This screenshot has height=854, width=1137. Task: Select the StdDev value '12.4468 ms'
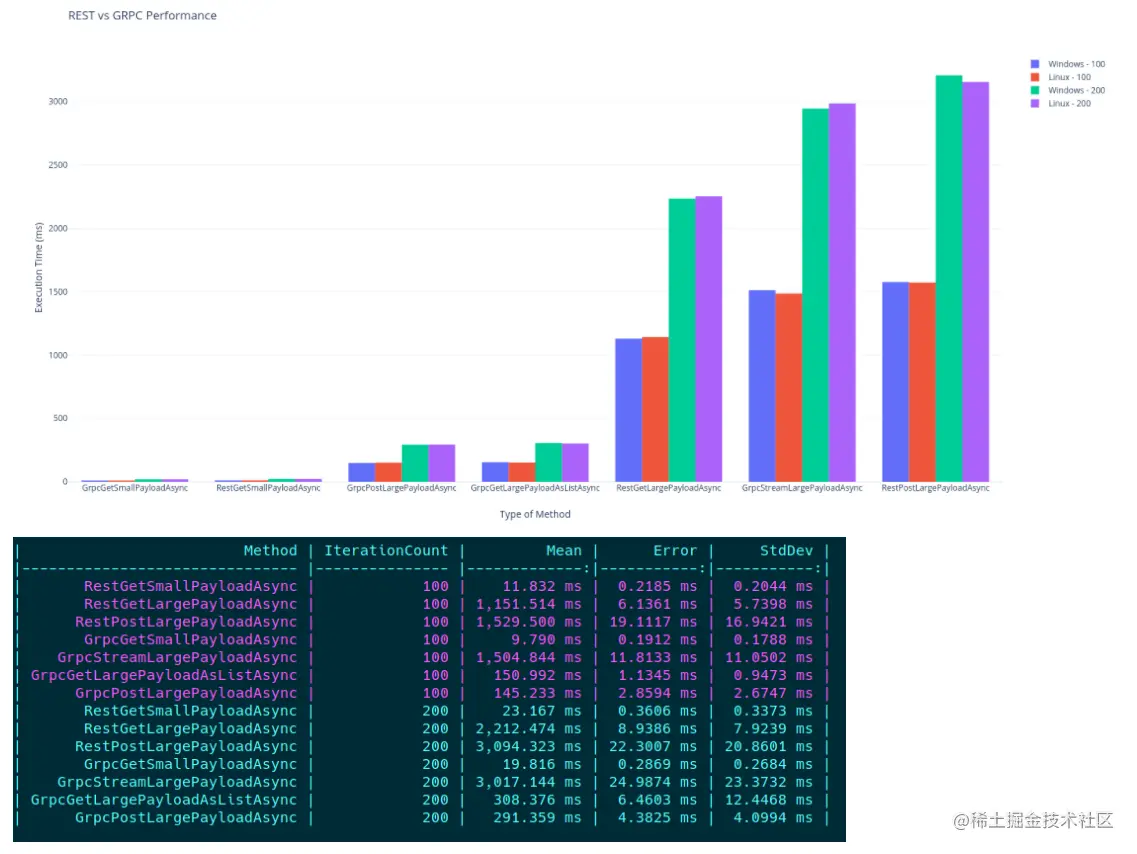tap(769, 800)
